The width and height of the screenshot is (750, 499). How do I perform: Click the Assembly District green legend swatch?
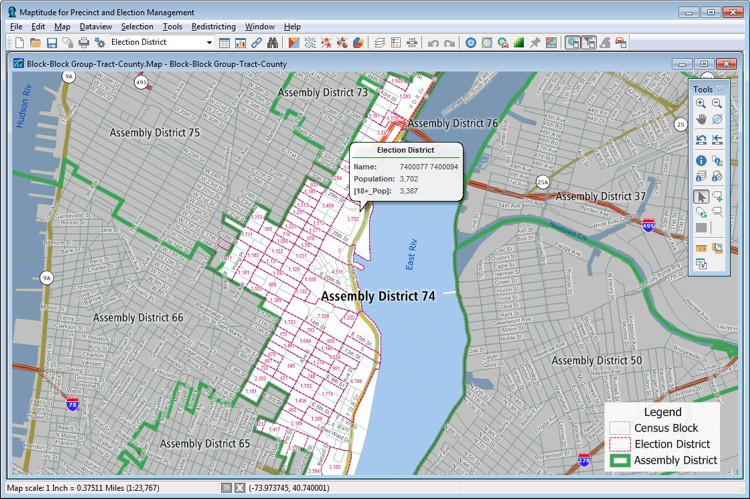(619, 461)
